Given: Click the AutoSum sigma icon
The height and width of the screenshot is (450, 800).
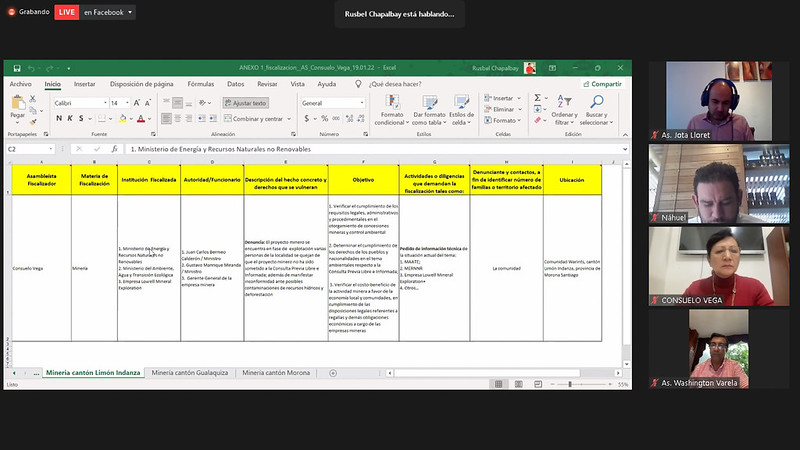Looking at the screenshot, I should coord(537,98).
